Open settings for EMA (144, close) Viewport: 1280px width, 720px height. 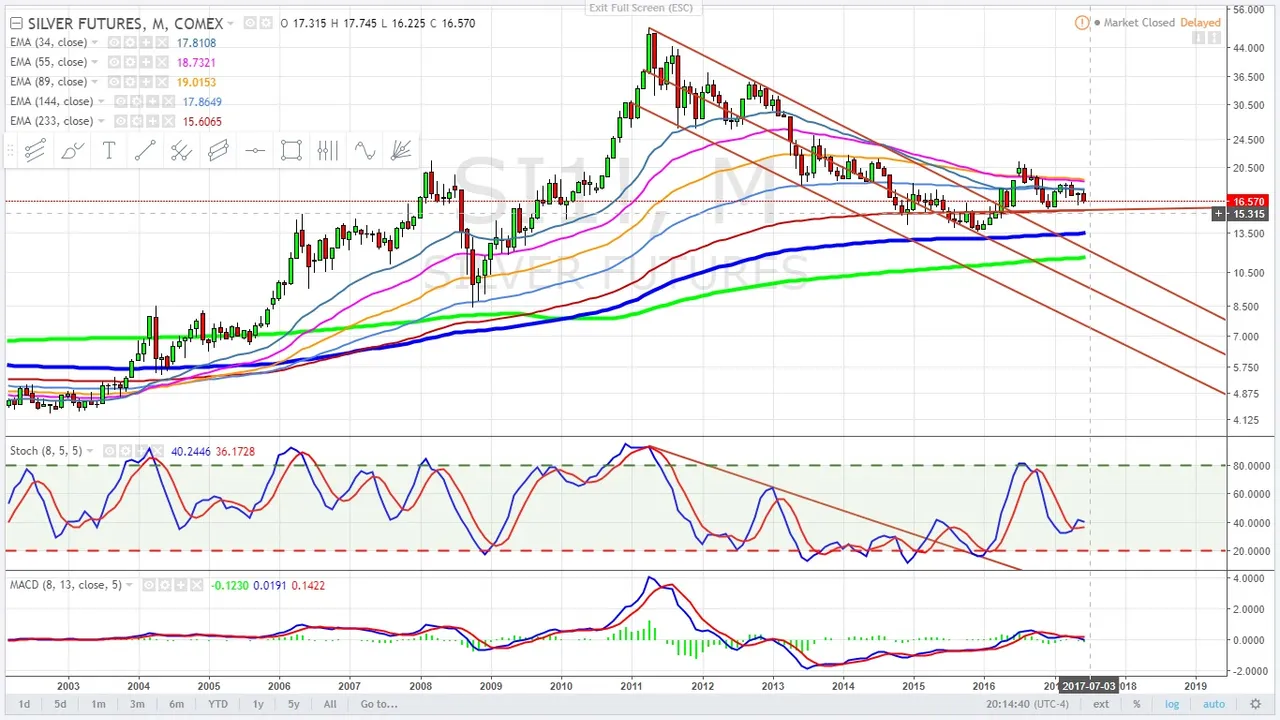(136, 101)
